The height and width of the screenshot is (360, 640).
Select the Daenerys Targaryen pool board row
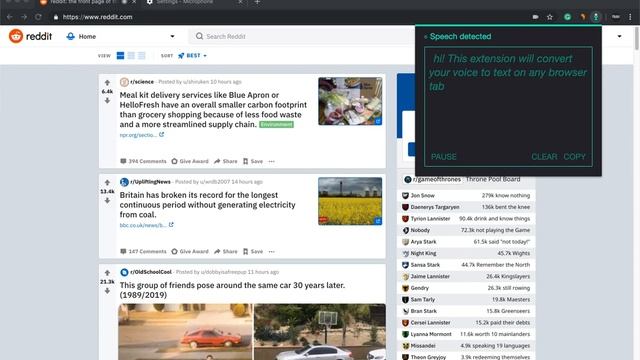point(466,207)
